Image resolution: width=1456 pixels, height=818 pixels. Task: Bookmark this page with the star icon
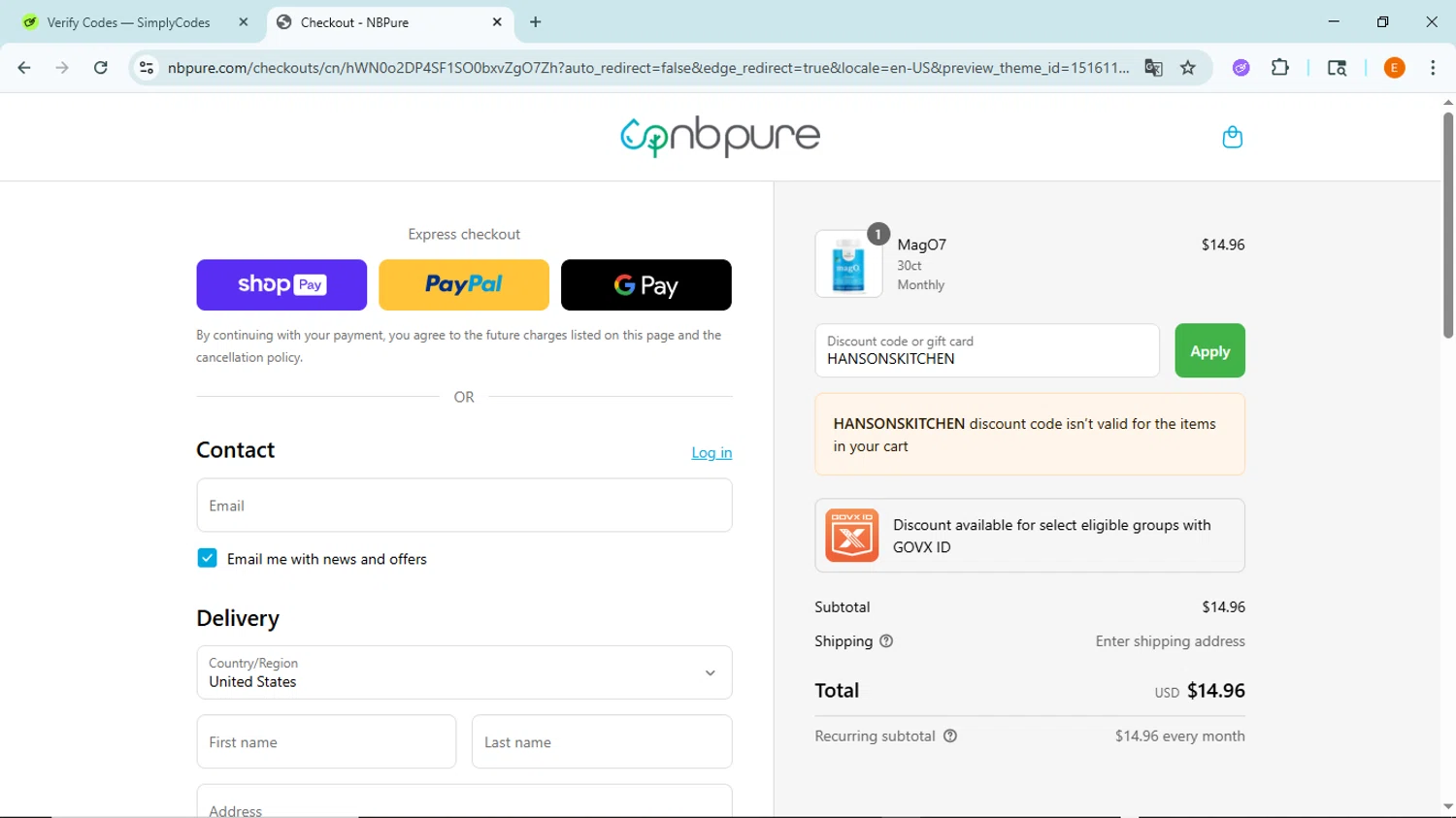[x=1188, y=68]
